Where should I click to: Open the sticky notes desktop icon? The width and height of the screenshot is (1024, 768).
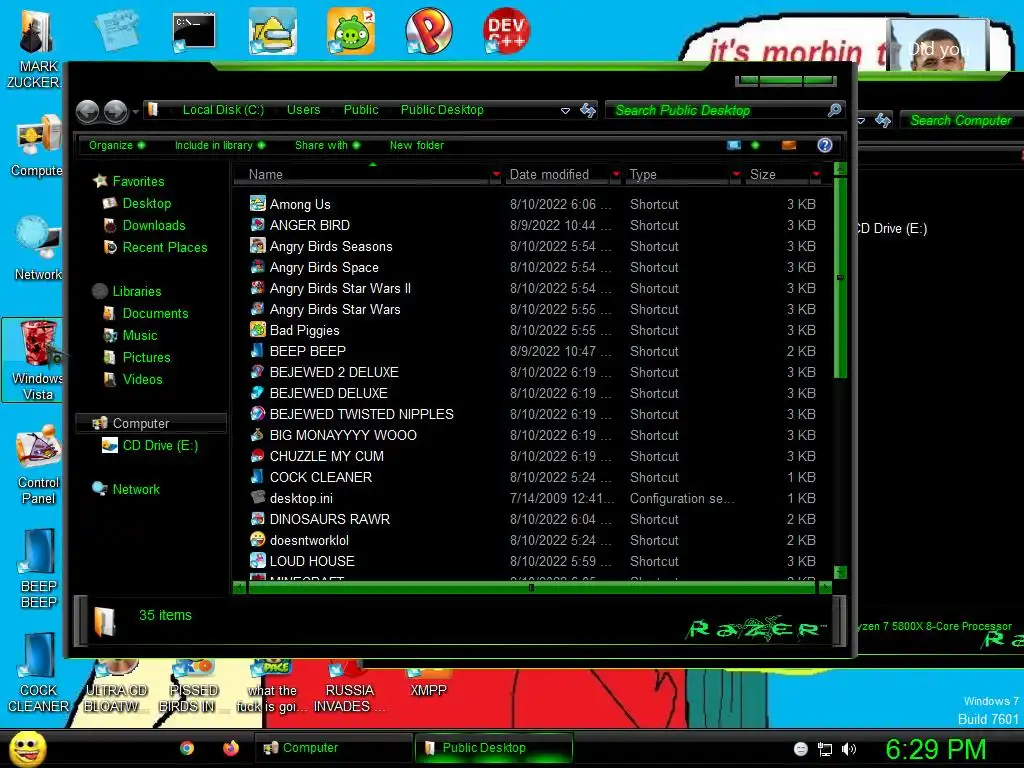pyautogui.click(x=117, y=31)
